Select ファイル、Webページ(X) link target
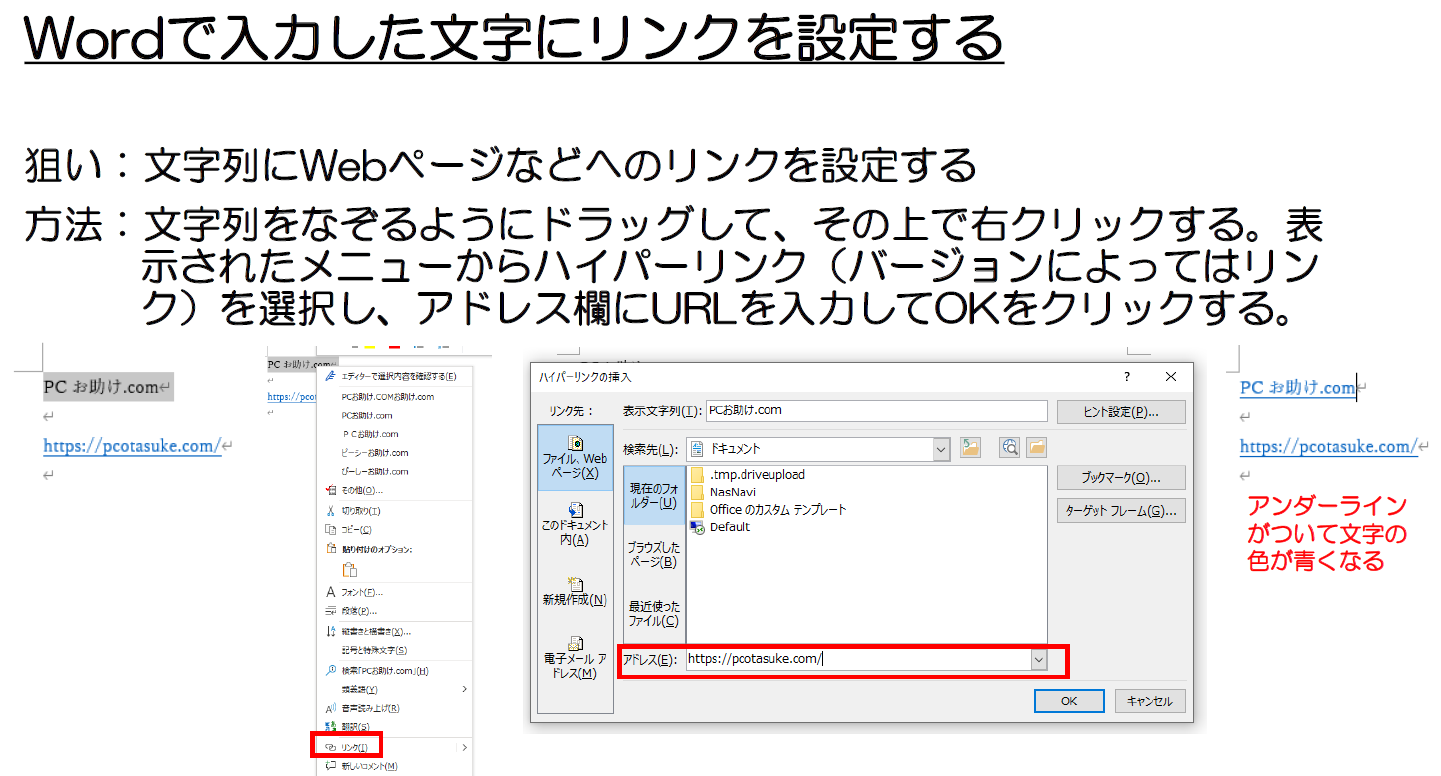The width and height of the screenshot is (1441, 776). [575, 457]
